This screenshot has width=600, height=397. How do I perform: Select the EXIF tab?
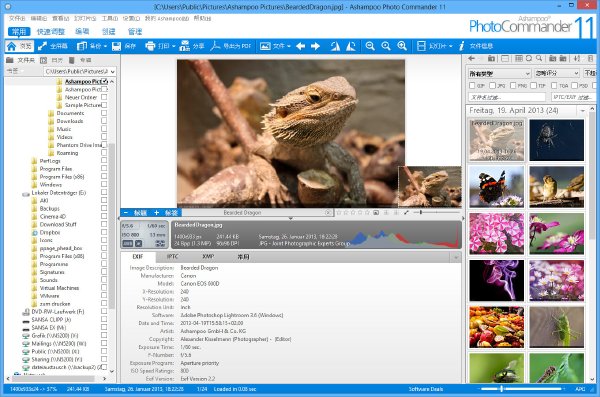pyautogui.click(x=138, y=256)
